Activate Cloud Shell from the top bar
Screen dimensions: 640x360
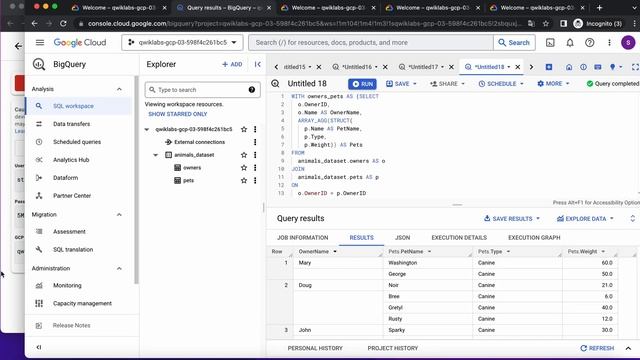(x=550, y=42)
